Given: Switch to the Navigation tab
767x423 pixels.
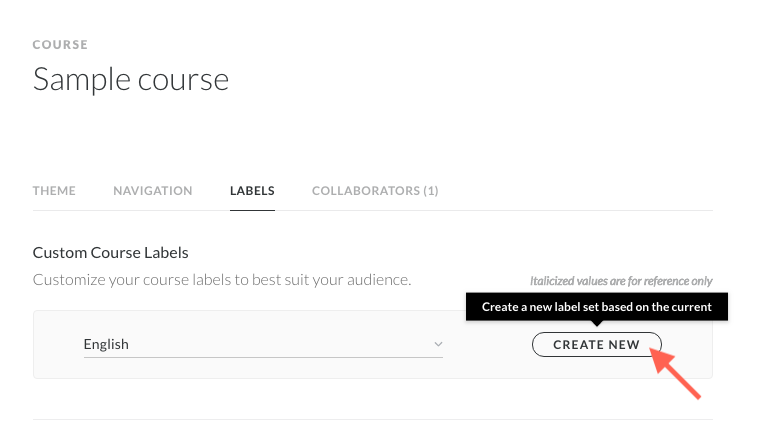Looking at the screenshot, I should click(x=152, y=190).
